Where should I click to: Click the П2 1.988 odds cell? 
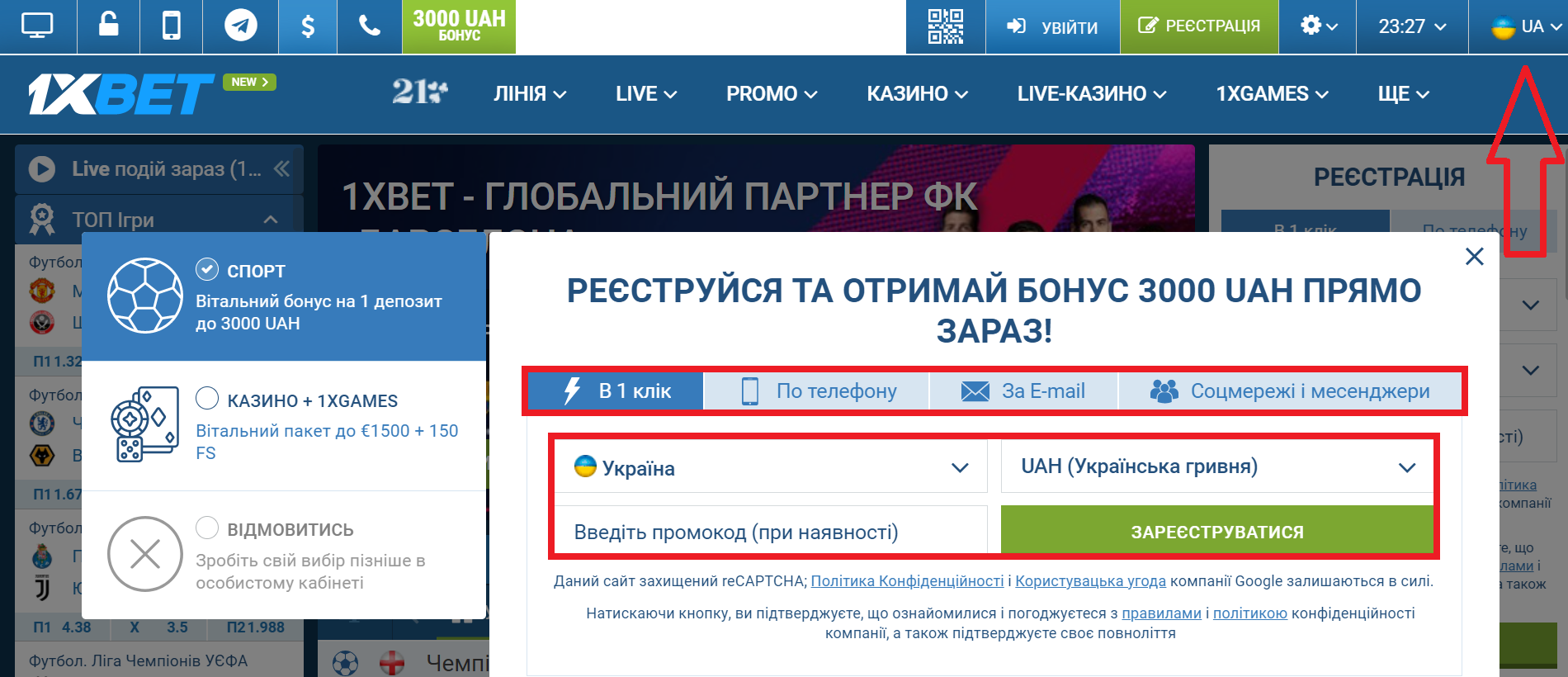click(x=255, y=627)
